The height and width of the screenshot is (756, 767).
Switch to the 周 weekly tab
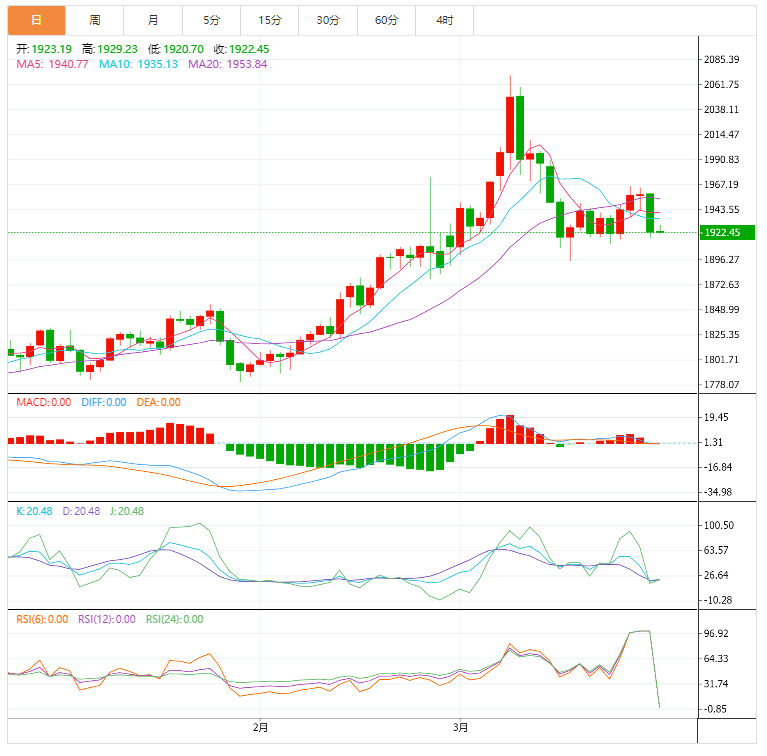pyautogui.click(x=94, y=21)
